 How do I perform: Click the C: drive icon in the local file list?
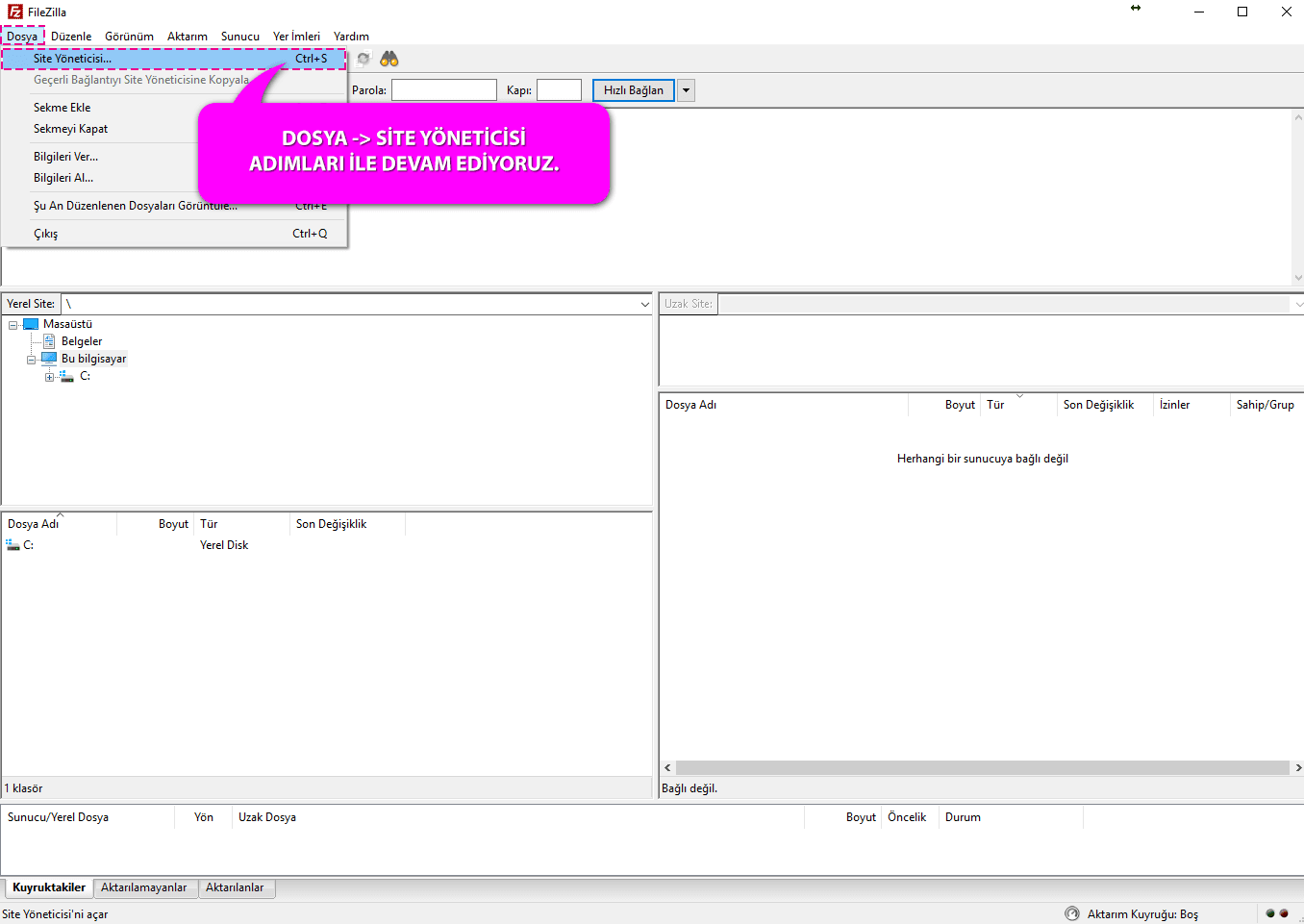point(13,545)
